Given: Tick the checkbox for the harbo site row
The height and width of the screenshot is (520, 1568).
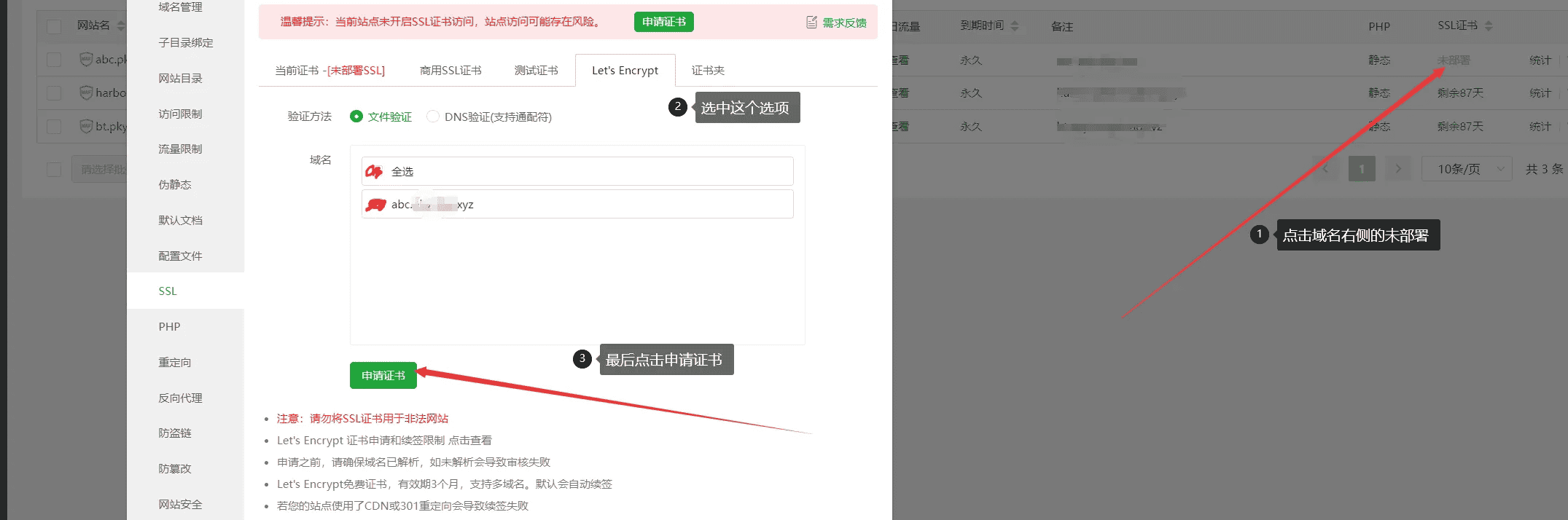Looking at the screenshot, I should [x=54, y=92].
